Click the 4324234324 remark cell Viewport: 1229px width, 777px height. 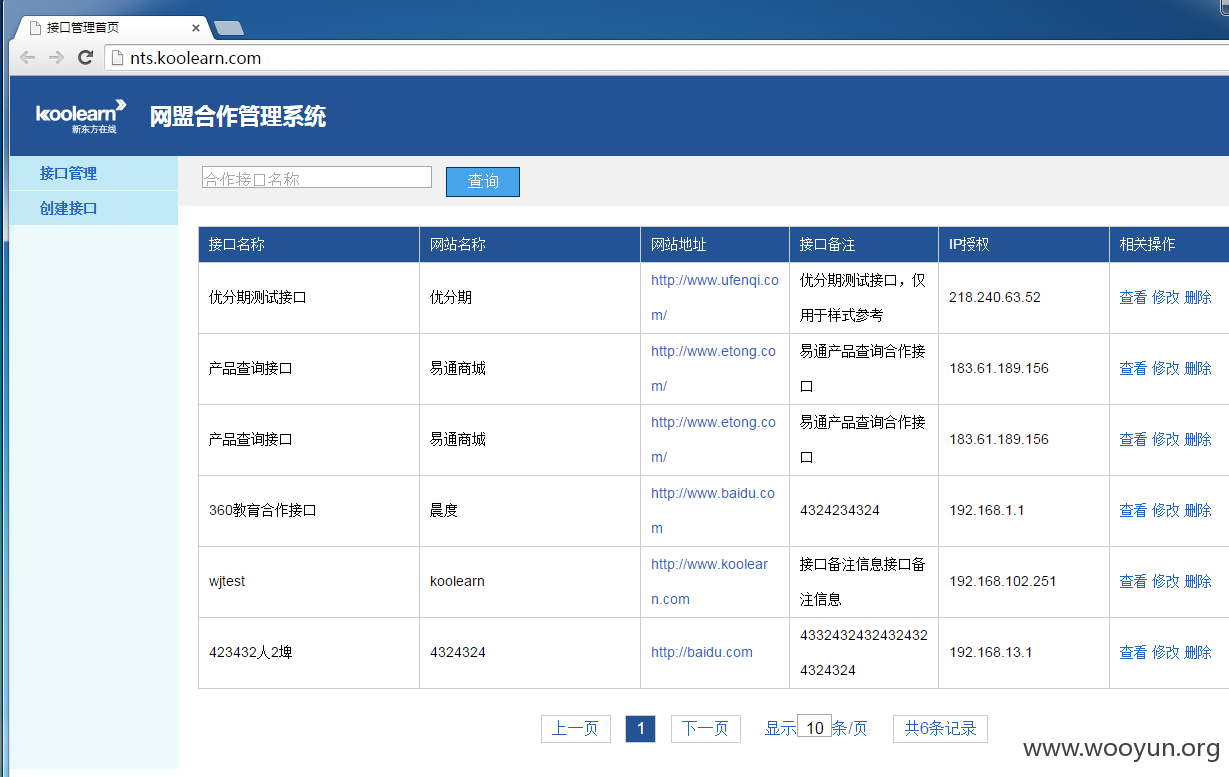point(864,510)
